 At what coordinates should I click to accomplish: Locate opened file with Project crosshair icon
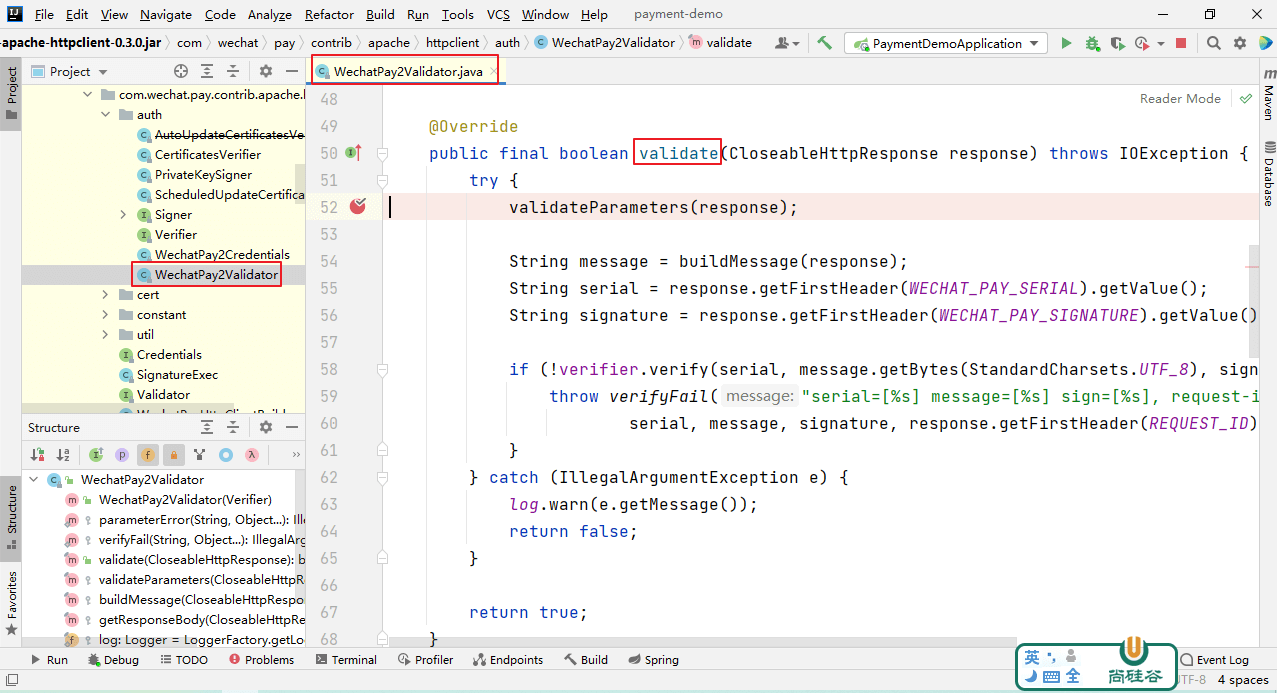point(180,71)
